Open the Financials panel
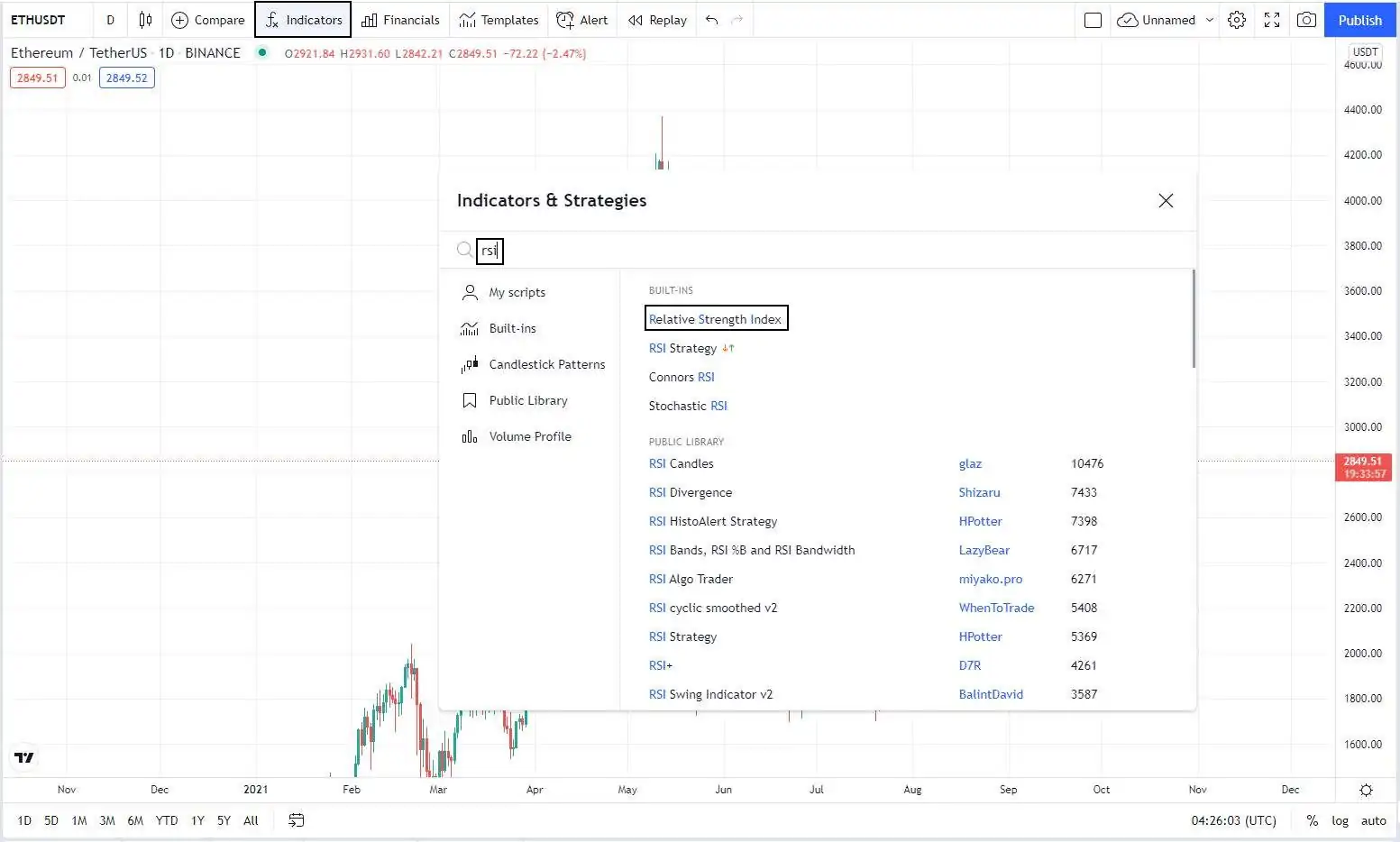Viewport: 1400px width, 842px height. point(400,20)
